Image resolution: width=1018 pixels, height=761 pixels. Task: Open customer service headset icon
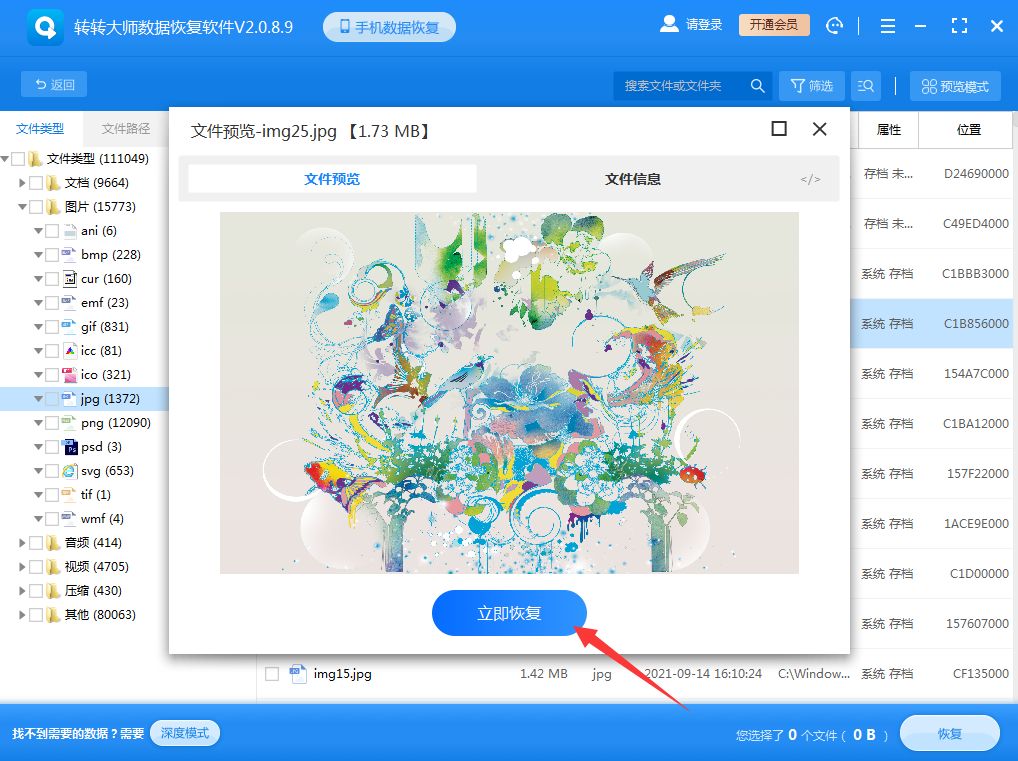pos(834,25)
